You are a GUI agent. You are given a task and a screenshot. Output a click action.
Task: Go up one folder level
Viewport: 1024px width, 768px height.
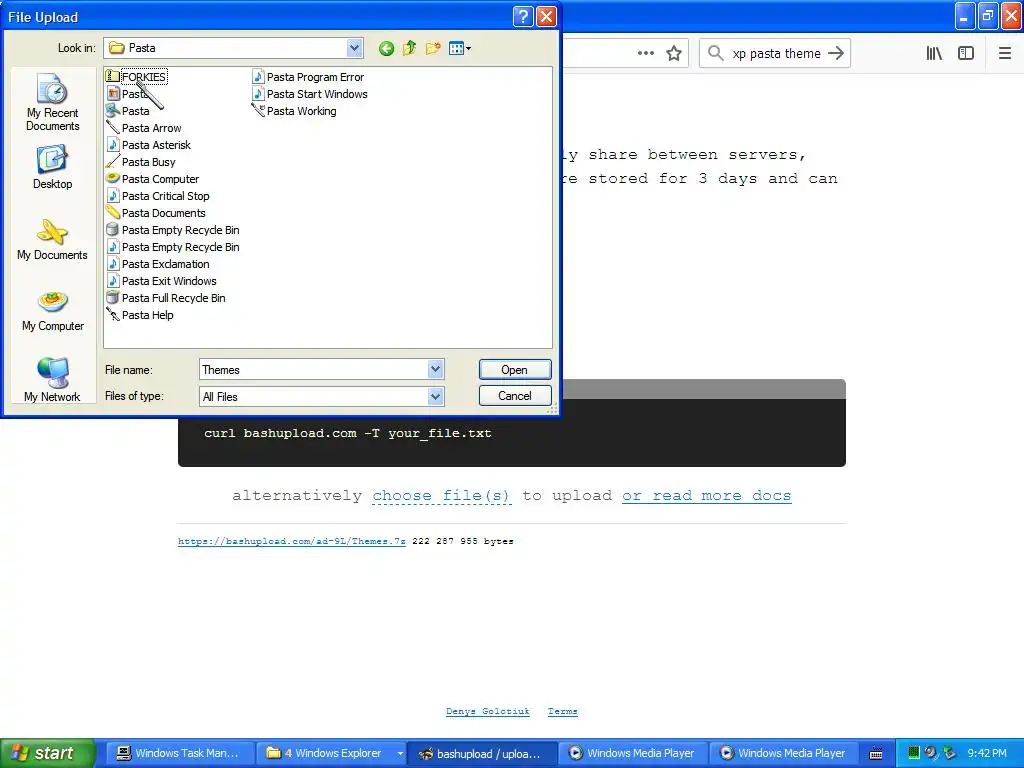coord(409,48)
